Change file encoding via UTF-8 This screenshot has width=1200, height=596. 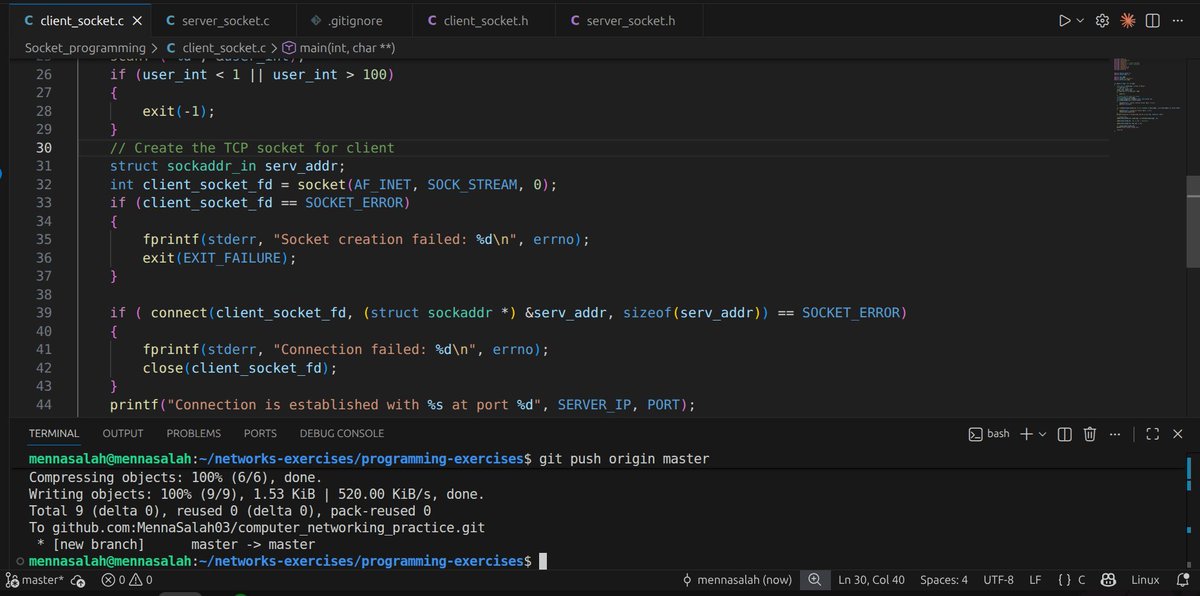pos(998,580)
